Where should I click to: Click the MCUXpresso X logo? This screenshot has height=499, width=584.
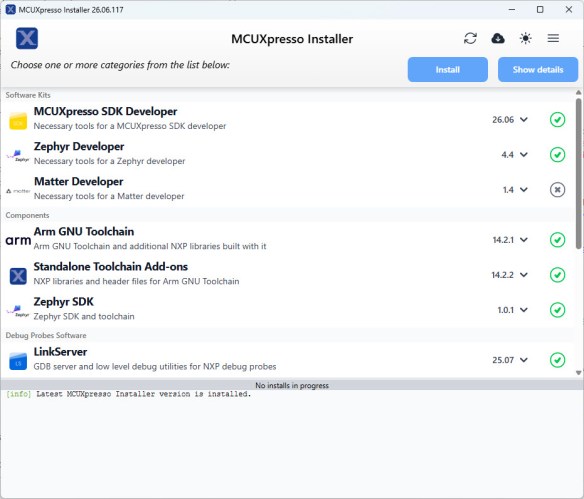click(27, 38)
